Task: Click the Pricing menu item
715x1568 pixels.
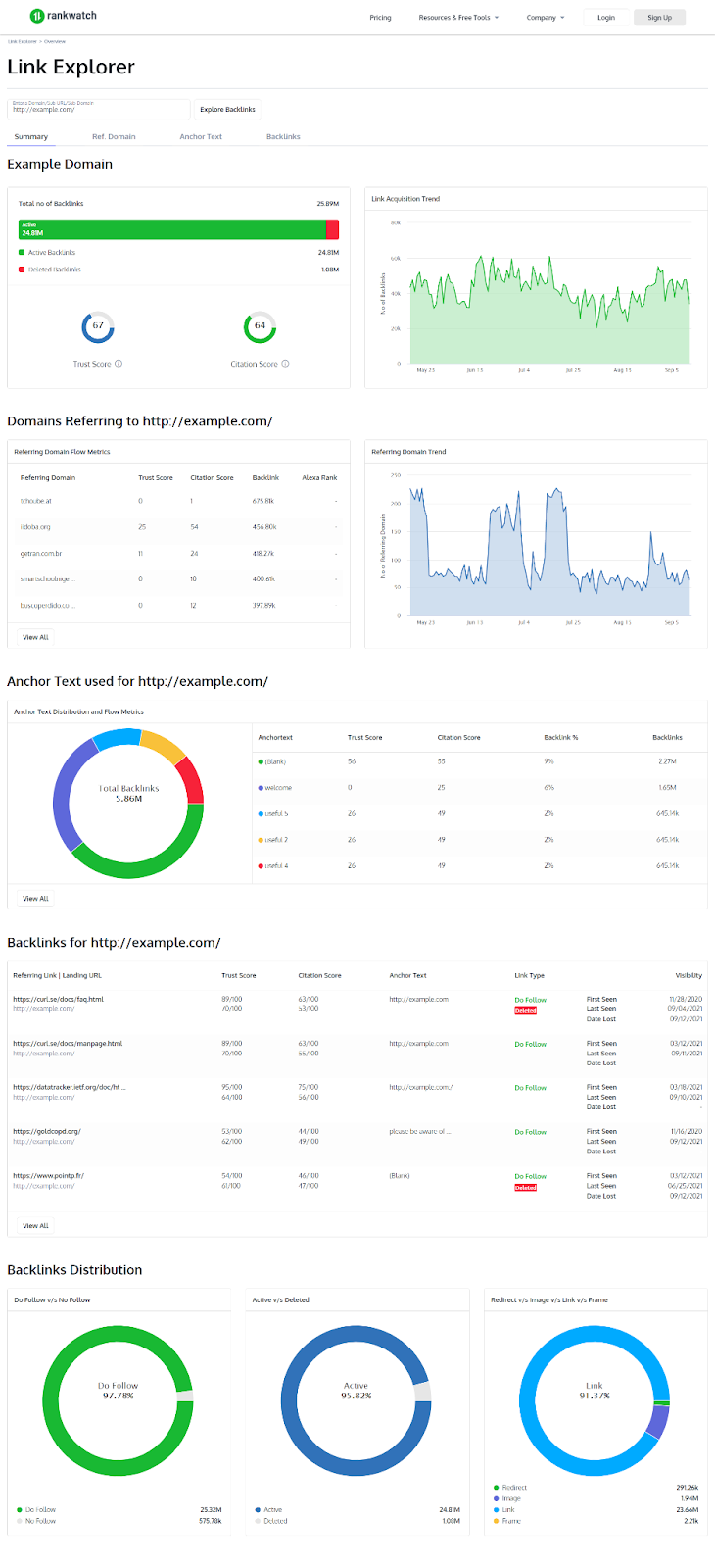Action: 380,18
